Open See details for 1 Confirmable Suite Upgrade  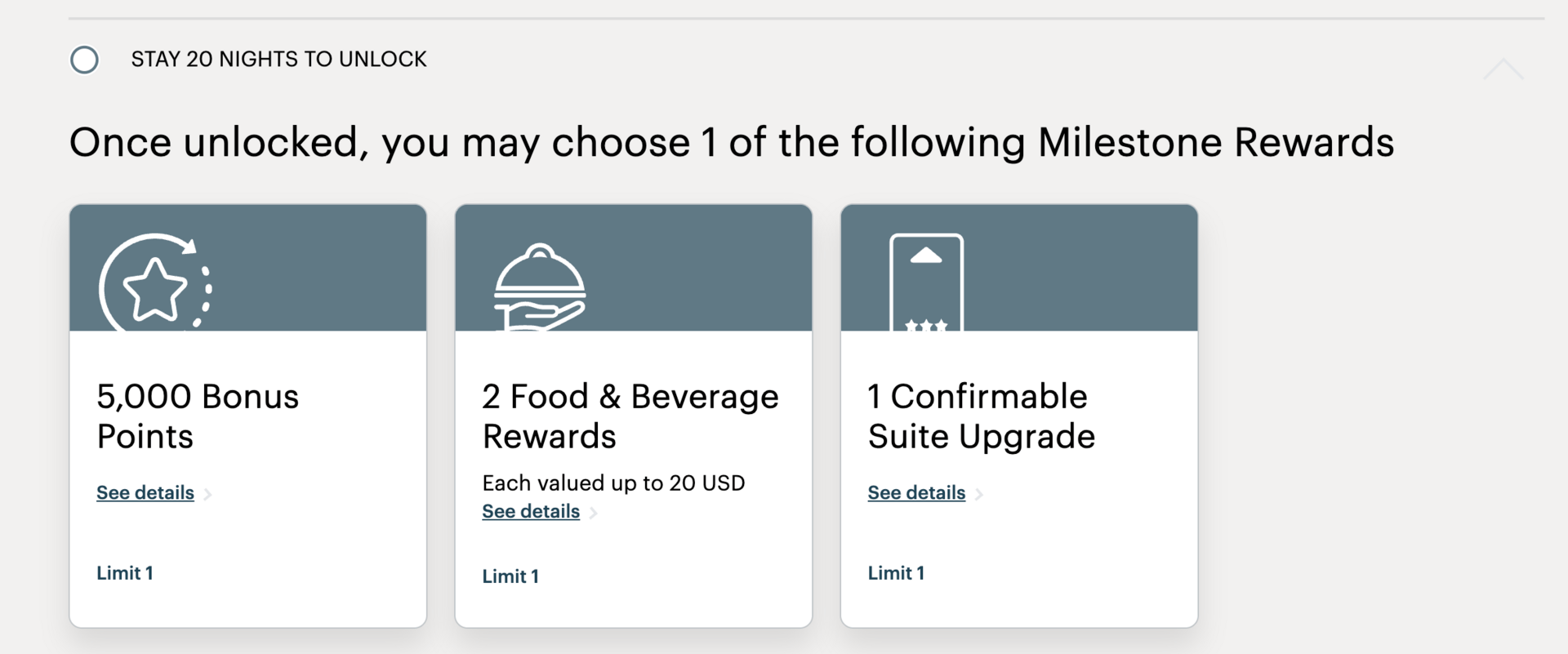[915, 492]
